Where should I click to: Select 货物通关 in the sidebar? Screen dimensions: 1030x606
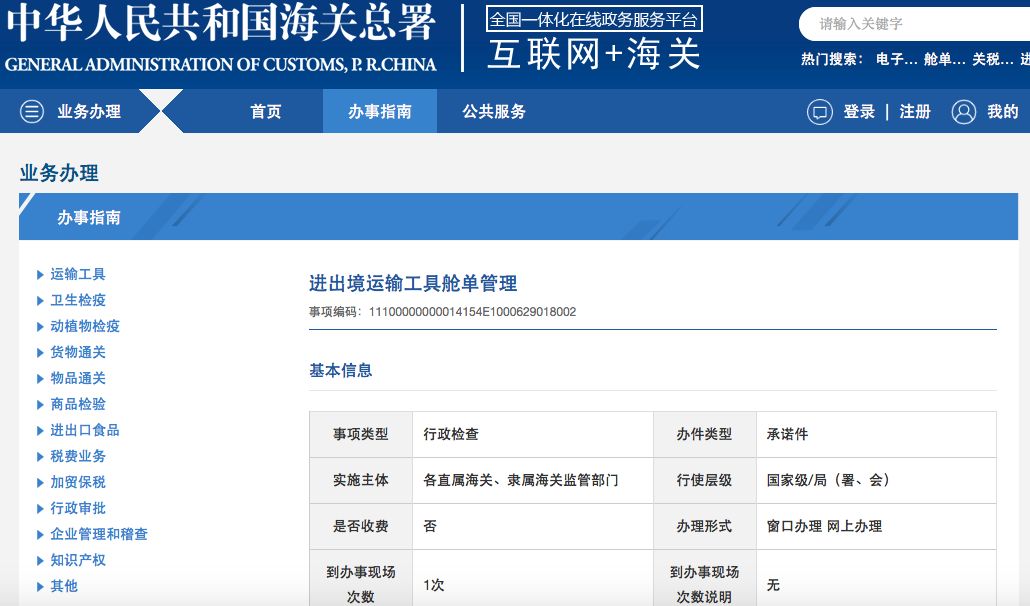tap(78, 352)
